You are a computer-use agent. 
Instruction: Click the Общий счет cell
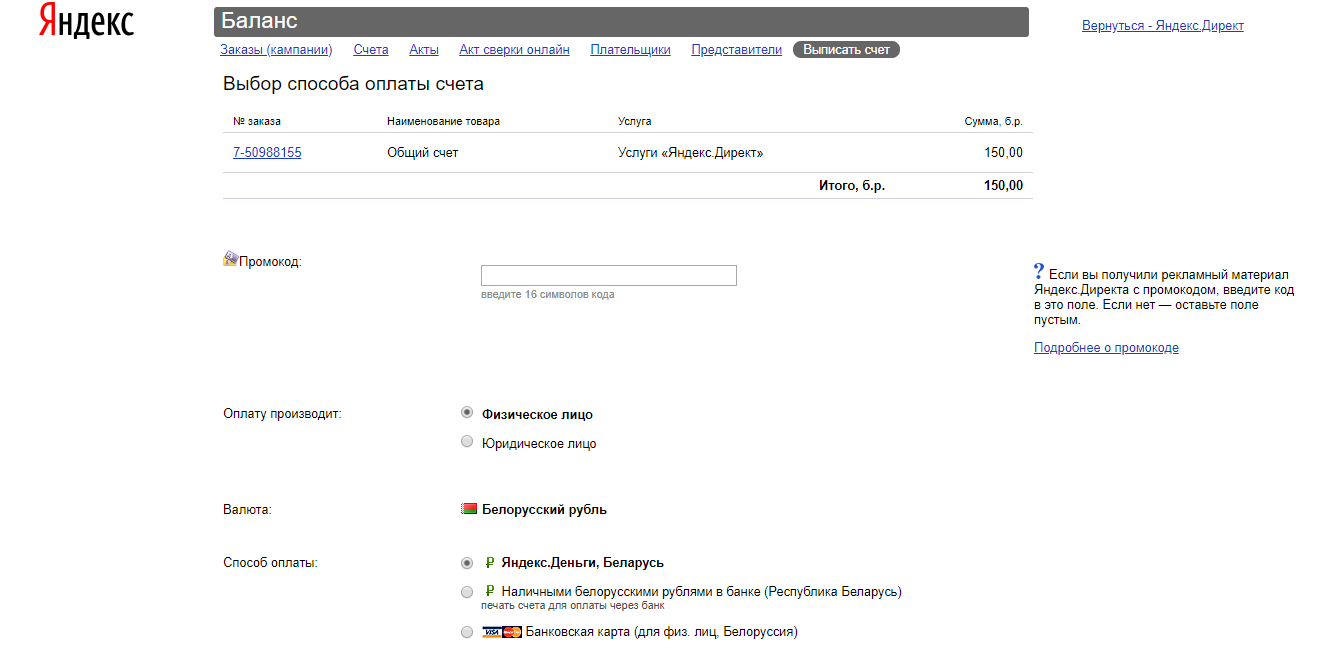[x=422, y=153]
